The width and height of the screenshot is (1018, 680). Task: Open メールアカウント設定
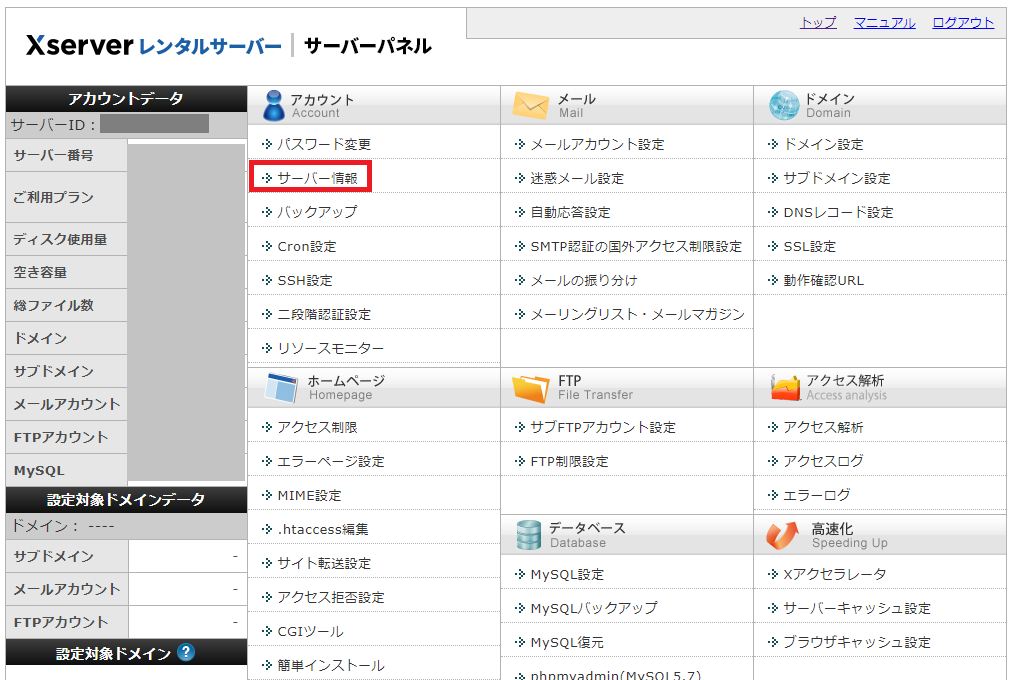[x=597, y=144]
